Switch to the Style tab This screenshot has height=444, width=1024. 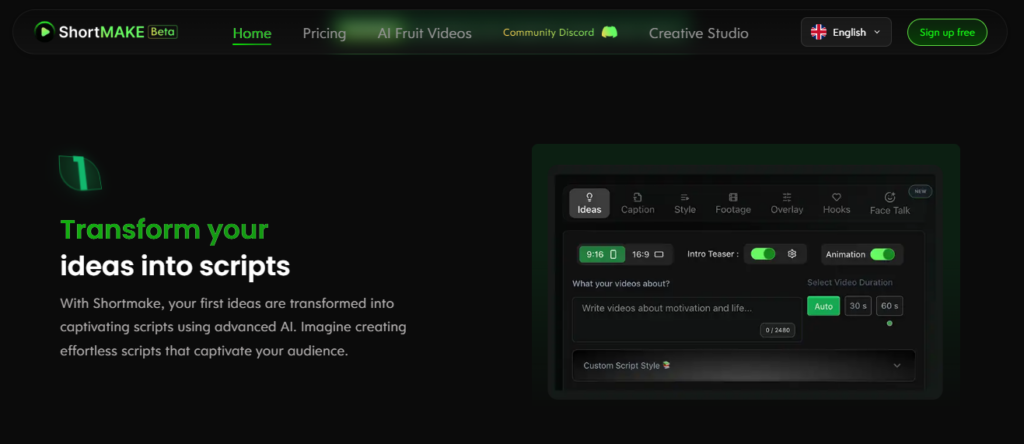[x=685, y=203]
